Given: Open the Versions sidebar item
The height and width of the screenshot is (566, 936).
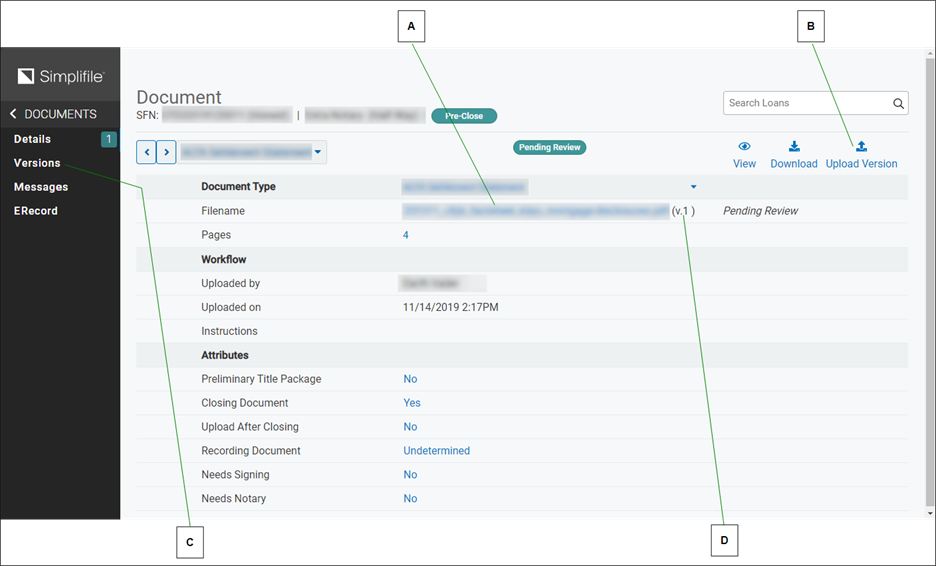Looking at the screenshot, I should [x=37, y=162].
